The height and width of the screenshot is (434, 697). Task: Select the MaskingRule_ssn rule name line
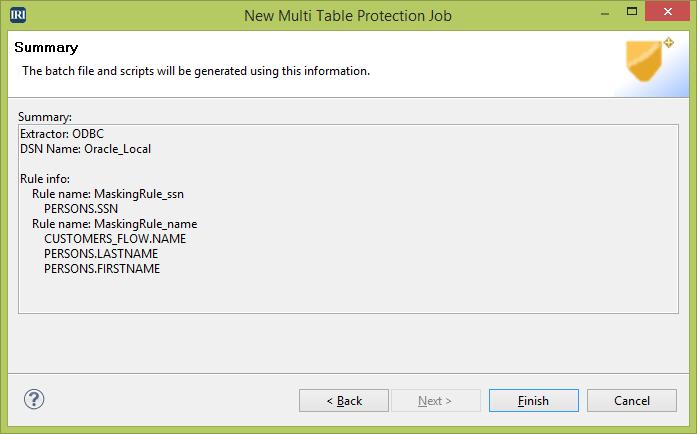click(108, 194)
